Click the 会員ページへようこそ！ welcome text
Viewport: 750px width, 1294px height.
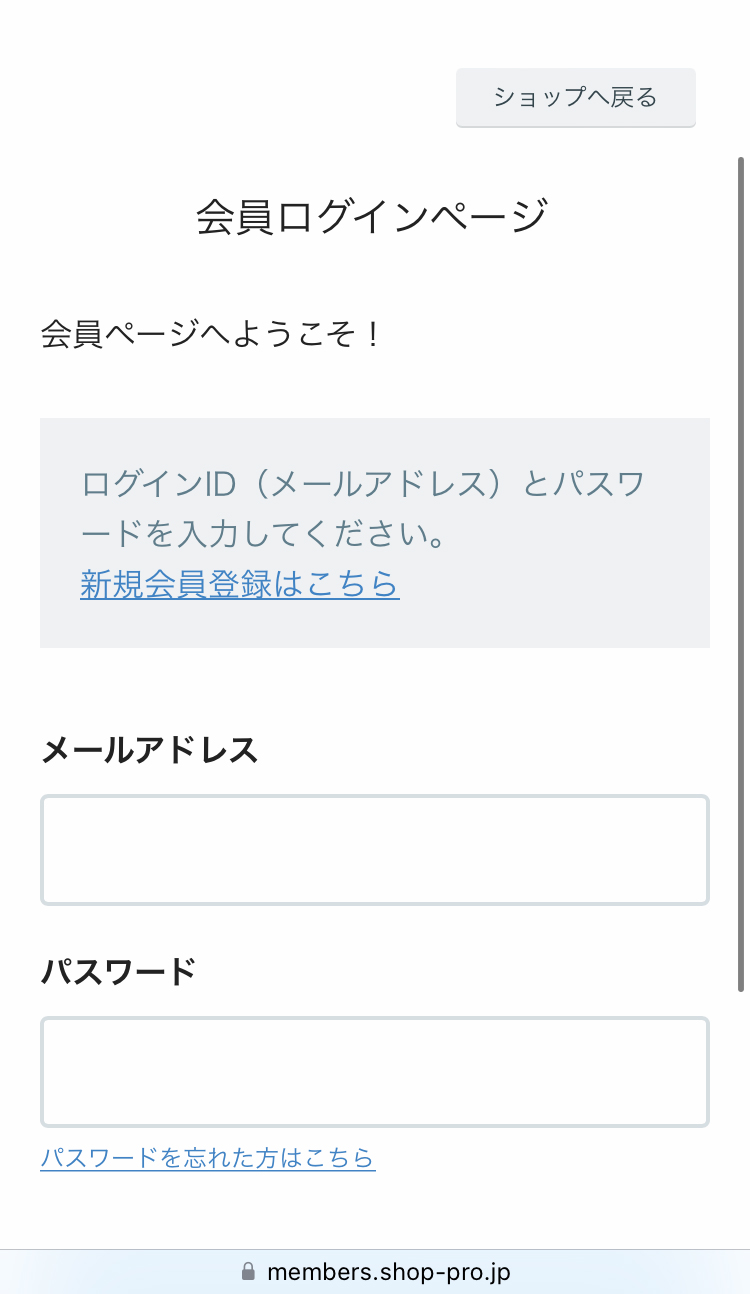click(211, 334)
